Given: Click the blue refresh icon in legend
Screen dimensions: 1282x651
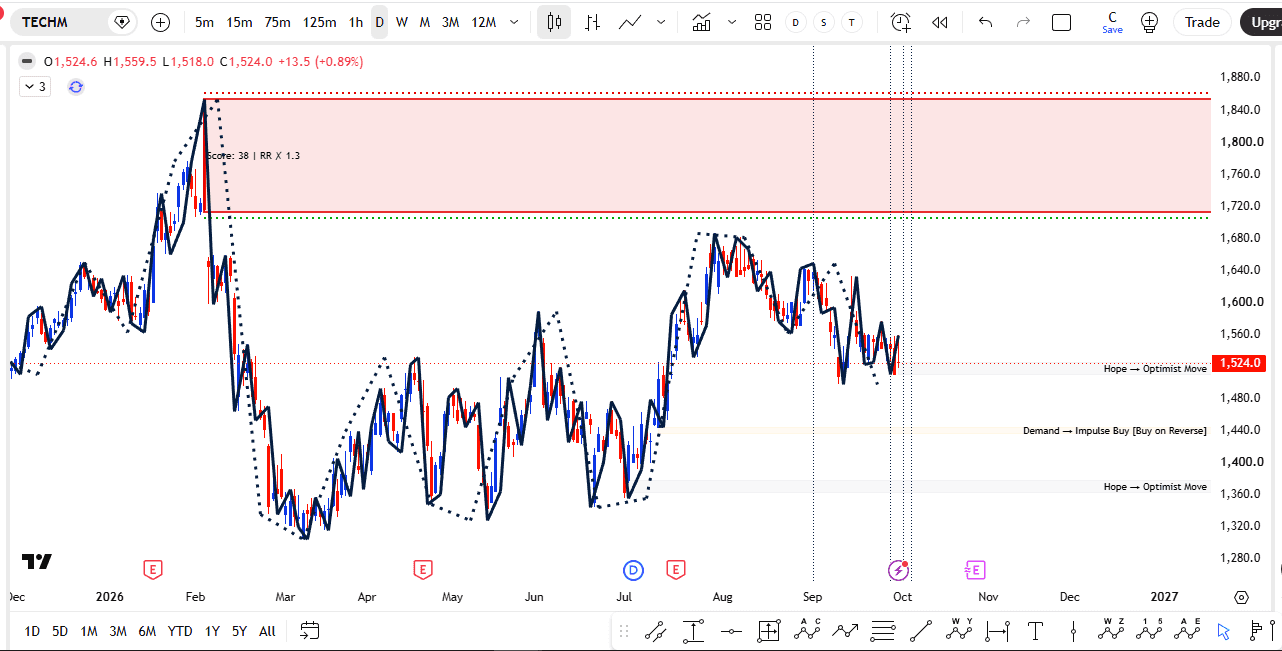Looking at the screenshot, I should 76,87.
